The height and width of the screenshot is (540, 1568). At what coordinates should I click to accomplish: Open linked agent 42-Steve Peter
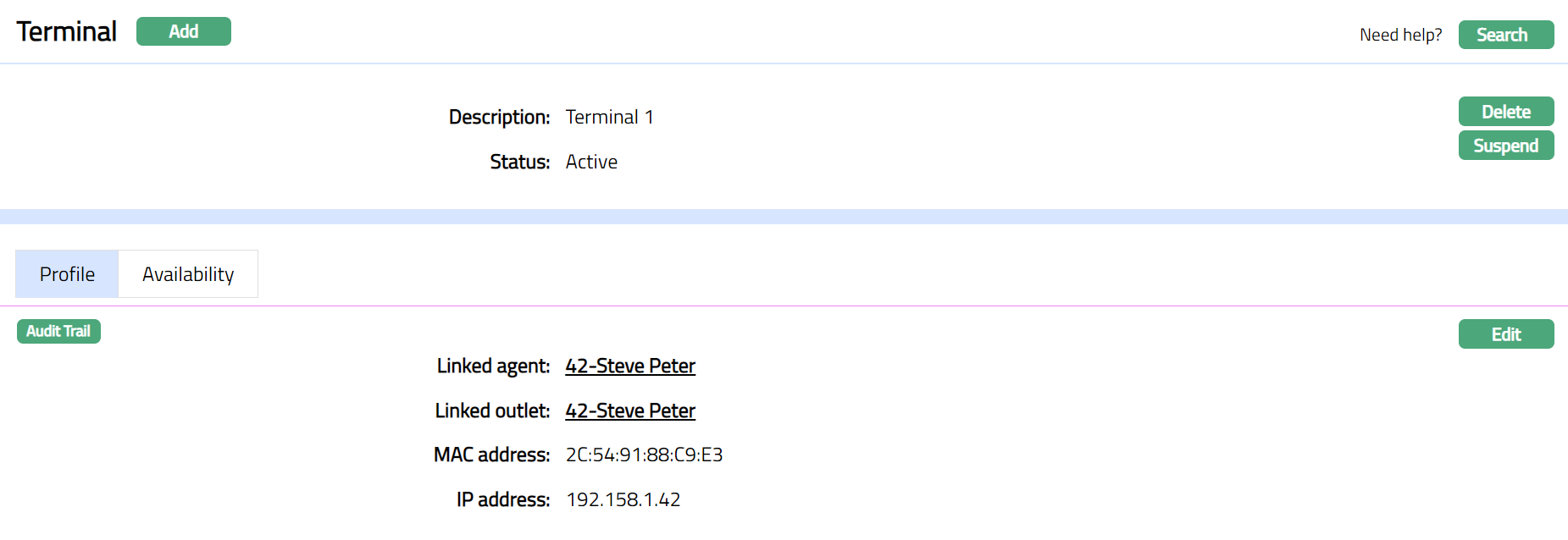630,366
